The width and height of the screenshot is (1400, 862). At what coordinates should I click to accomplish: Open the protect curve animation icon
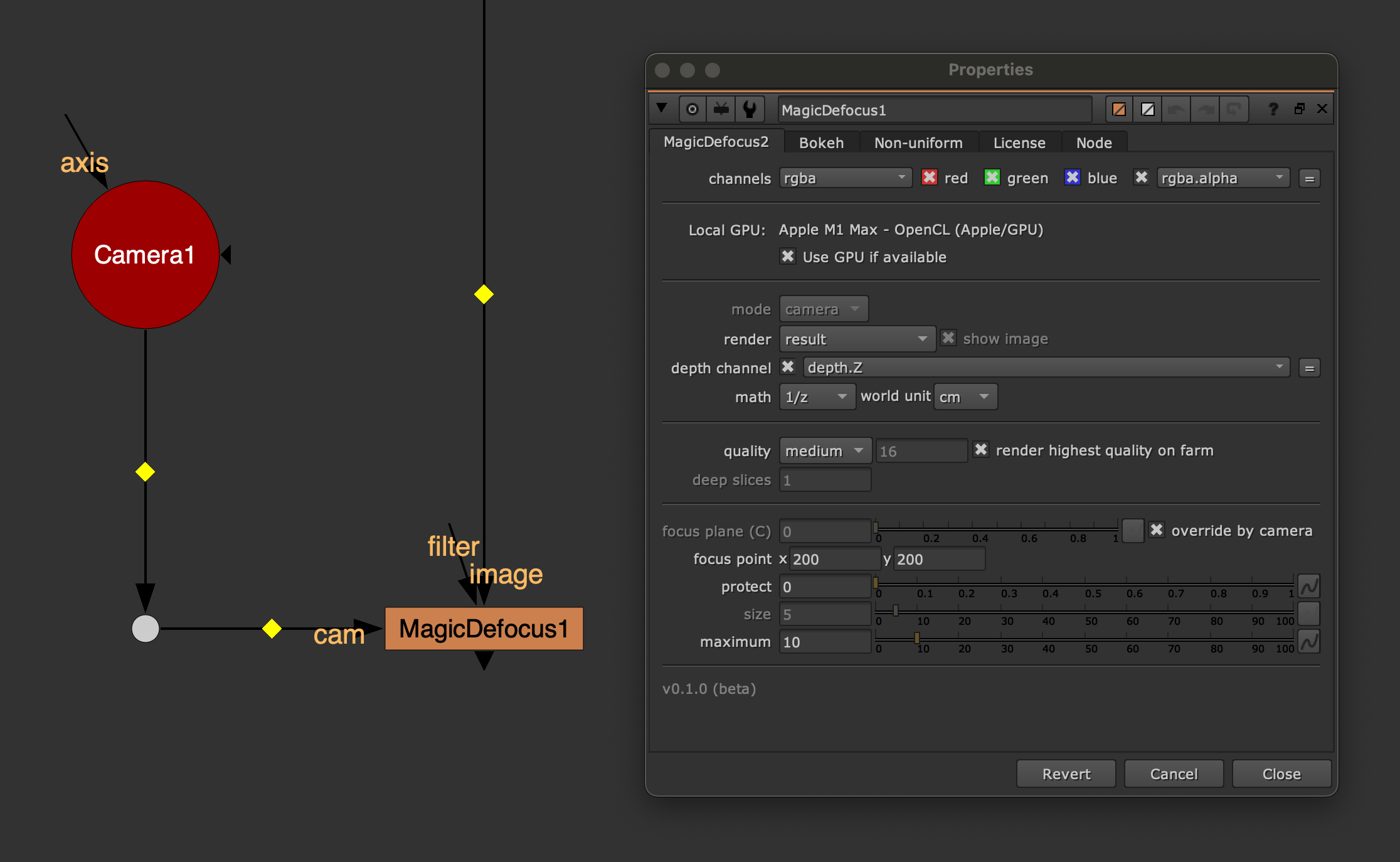click(1309, 587)
